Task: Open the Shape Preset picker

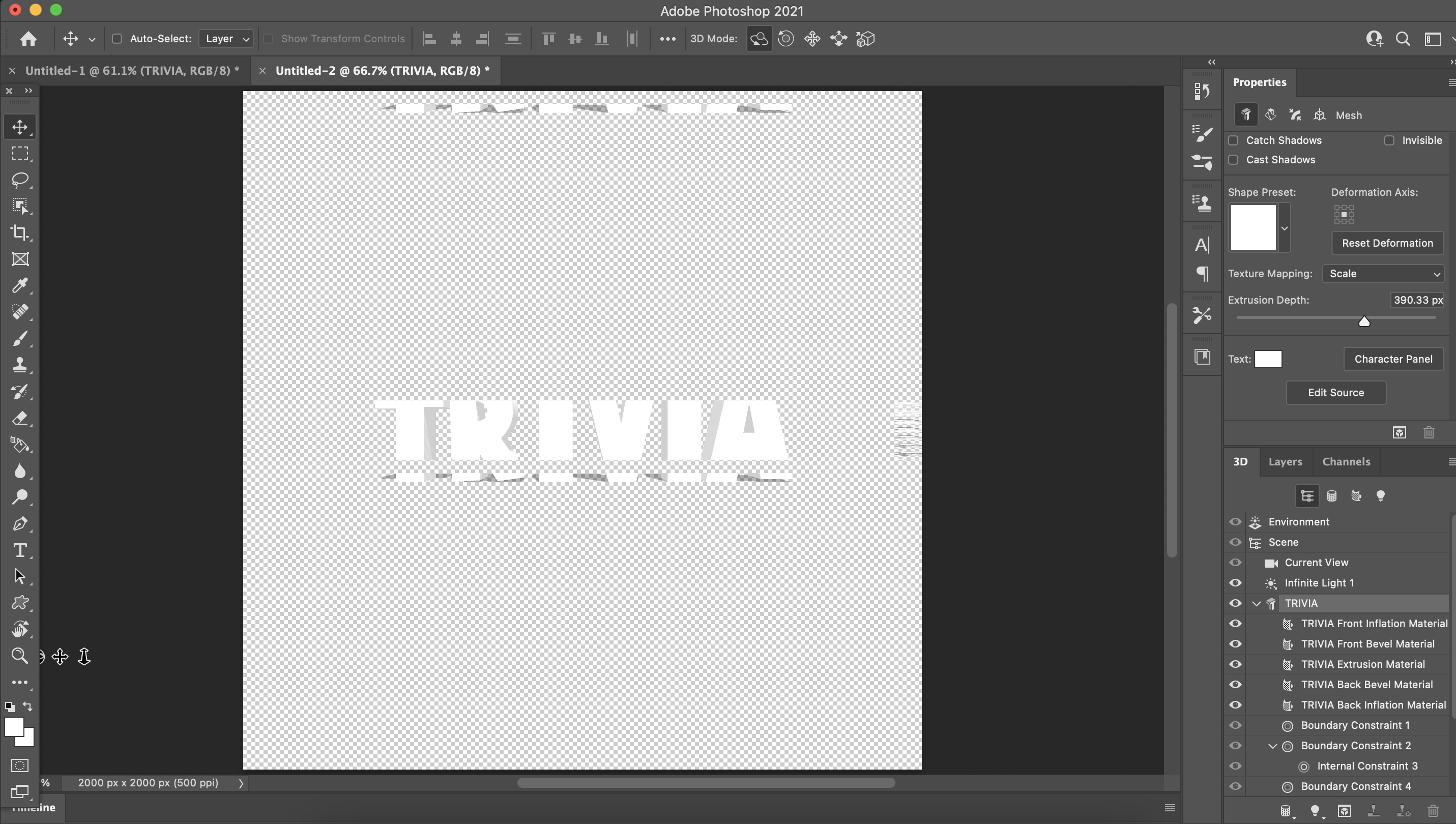Action: tap(1284, 227)
